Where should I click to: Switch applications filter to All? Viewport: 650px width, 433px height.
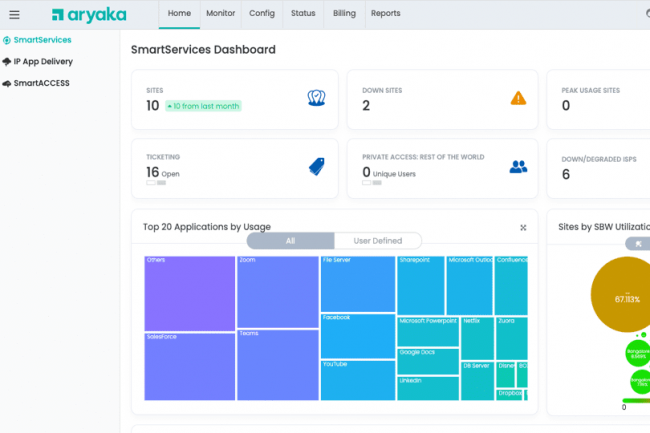pos(291,241)
